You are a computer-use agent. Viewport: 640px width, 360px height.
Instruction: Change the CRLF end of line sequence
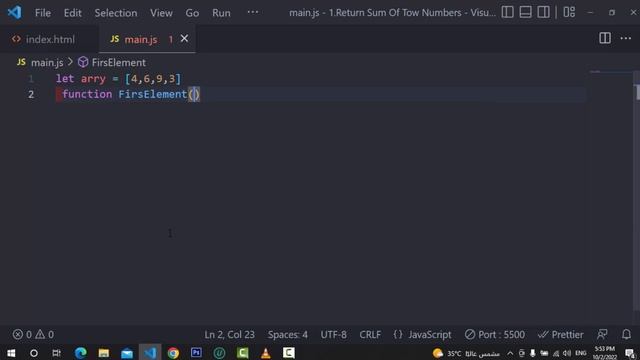(370, 334)
